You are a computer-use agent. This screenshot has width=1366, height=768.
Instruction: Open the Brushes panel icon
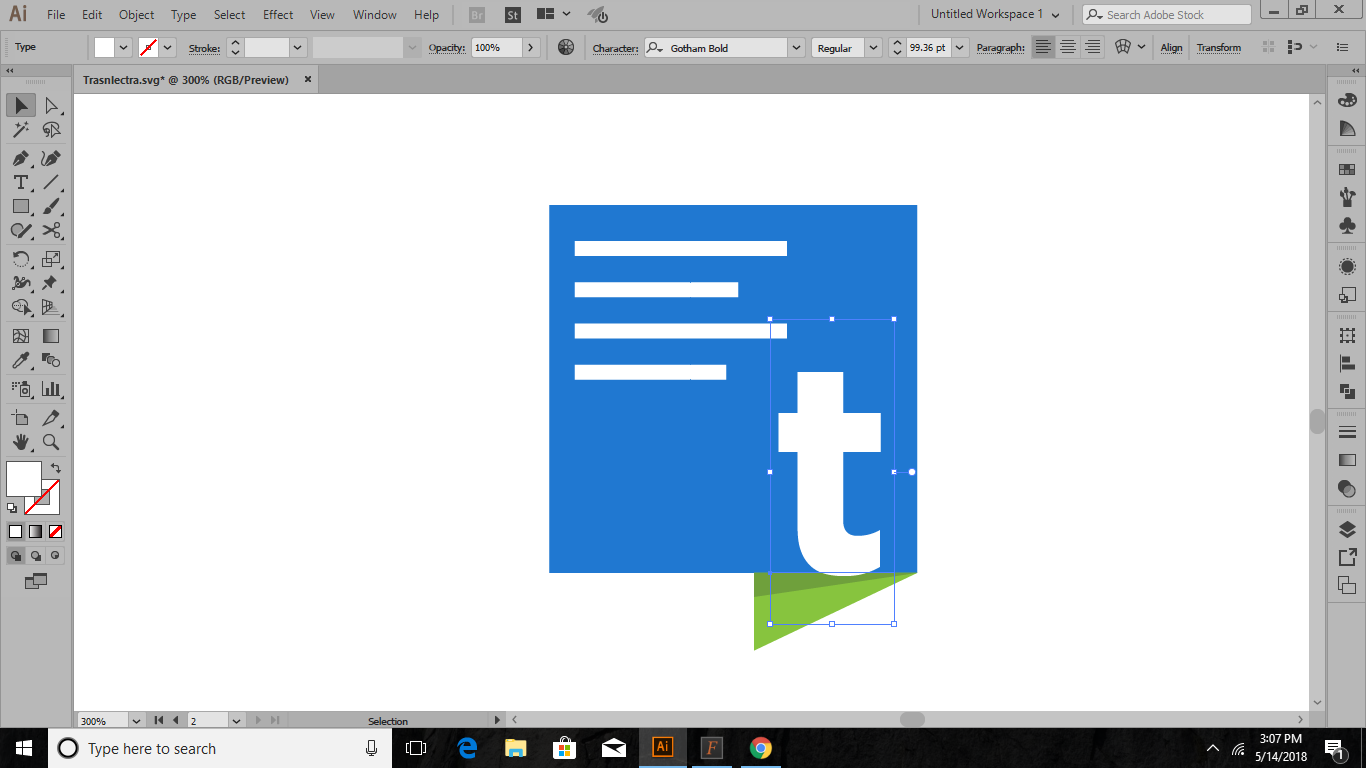(1347, 196)
